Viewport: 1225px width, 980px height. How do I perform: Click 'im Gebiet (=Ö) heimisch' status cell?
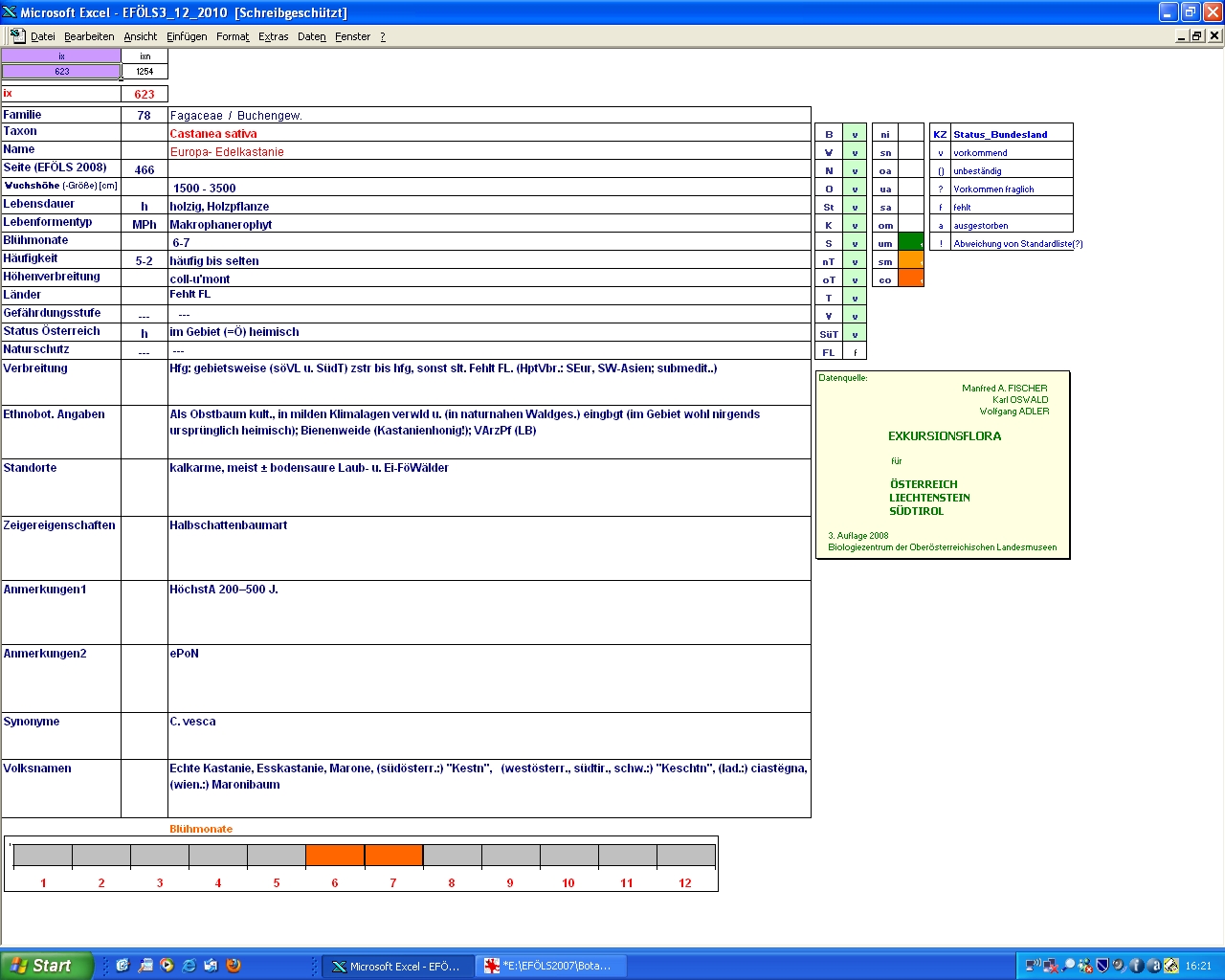(x=489, y=332)
